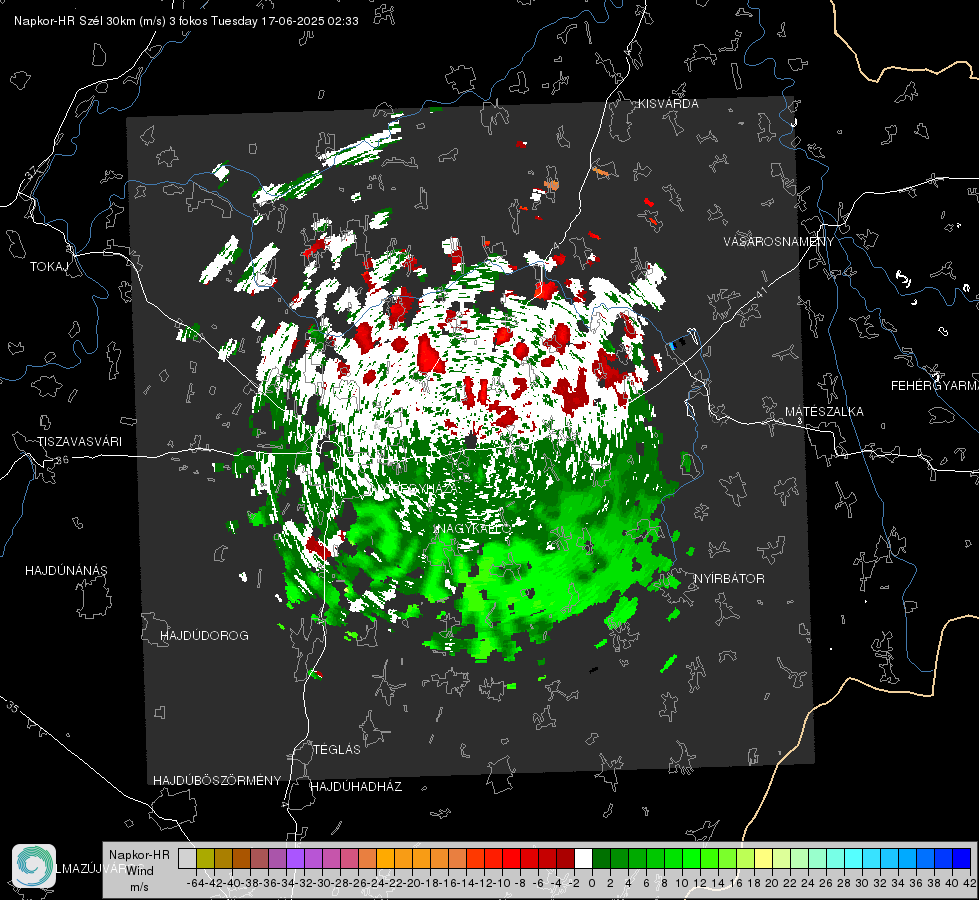The height and width of the screenshot is (900, 979).
Task: Click the HAJDÚNÁNÁS town label
Action: tap(66, 571)
